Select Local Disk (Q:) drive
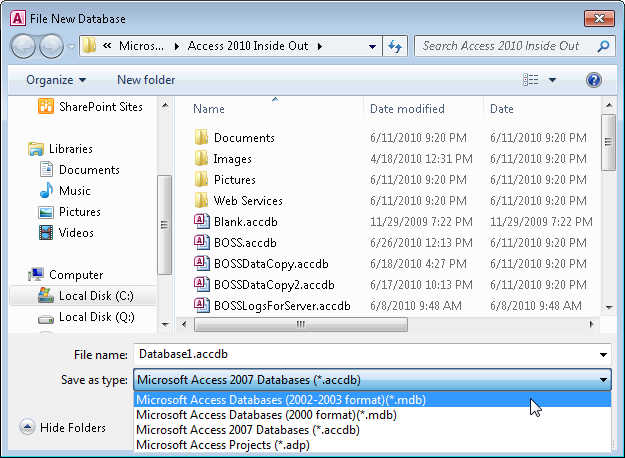This screenshot has height=458, width=625. point(86,317)
